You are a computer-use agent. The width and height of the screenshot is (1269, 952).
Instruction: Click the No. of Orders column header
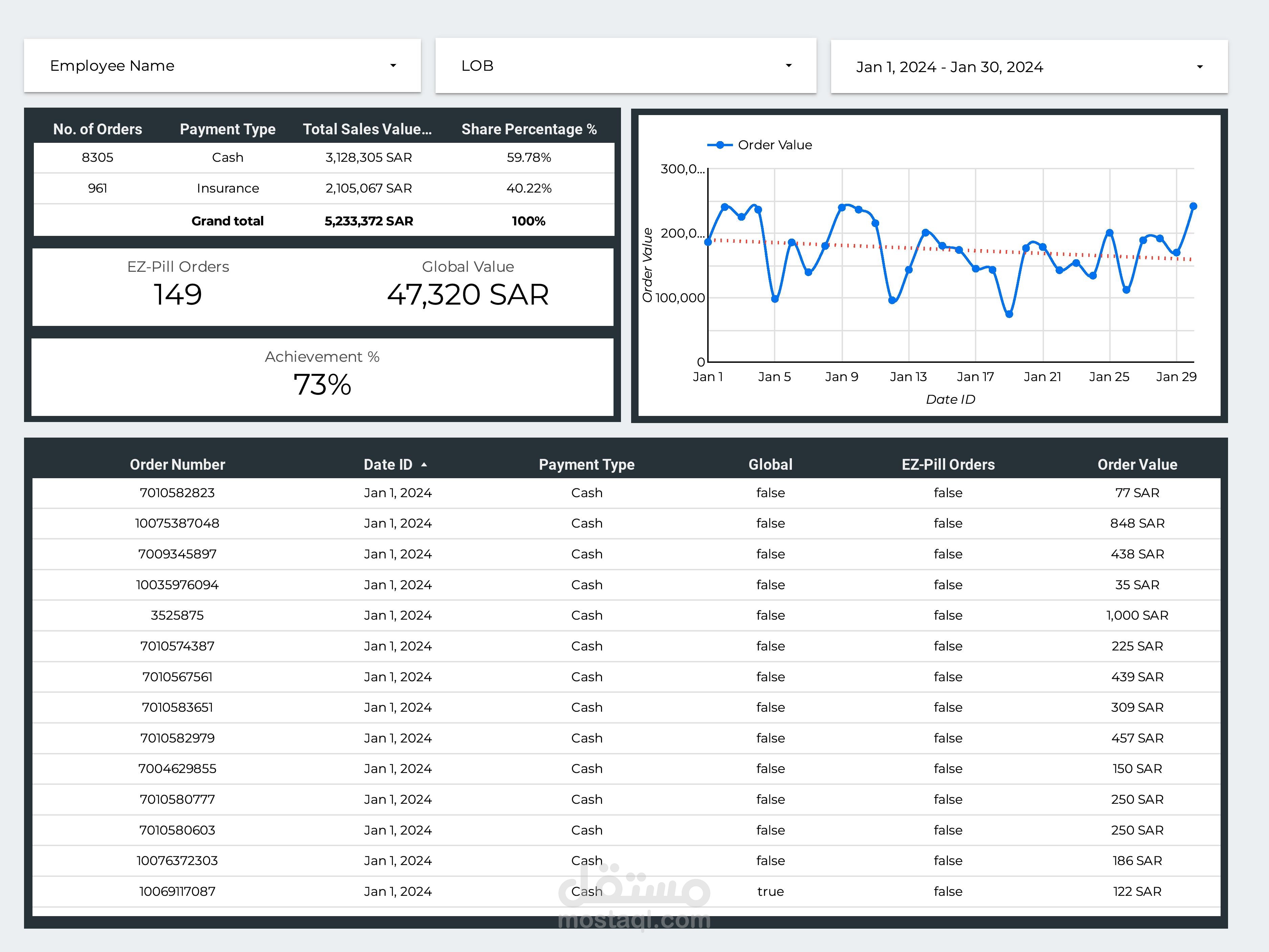[97, 129]
